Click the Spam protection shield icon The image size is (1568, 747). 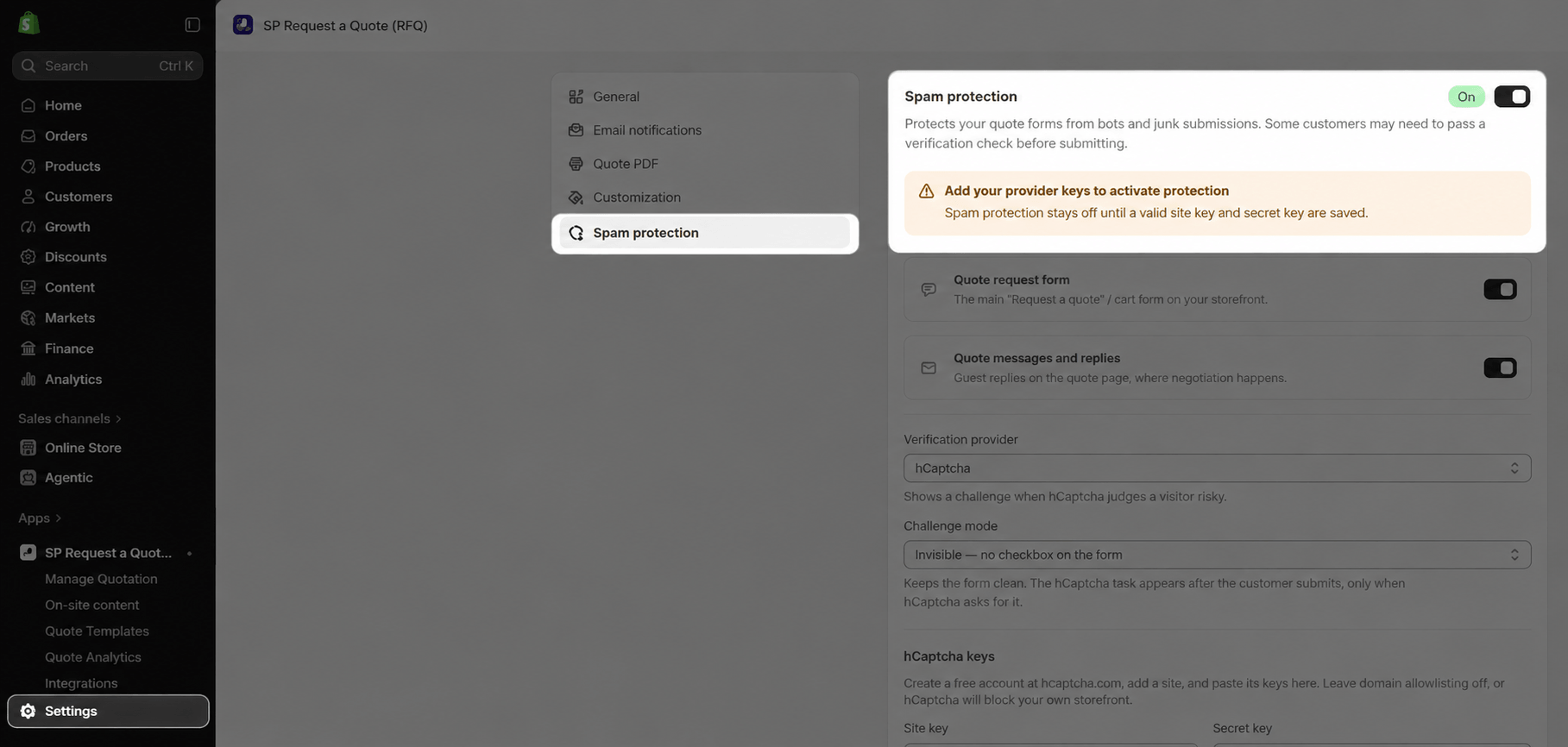[x=576, y=233]
